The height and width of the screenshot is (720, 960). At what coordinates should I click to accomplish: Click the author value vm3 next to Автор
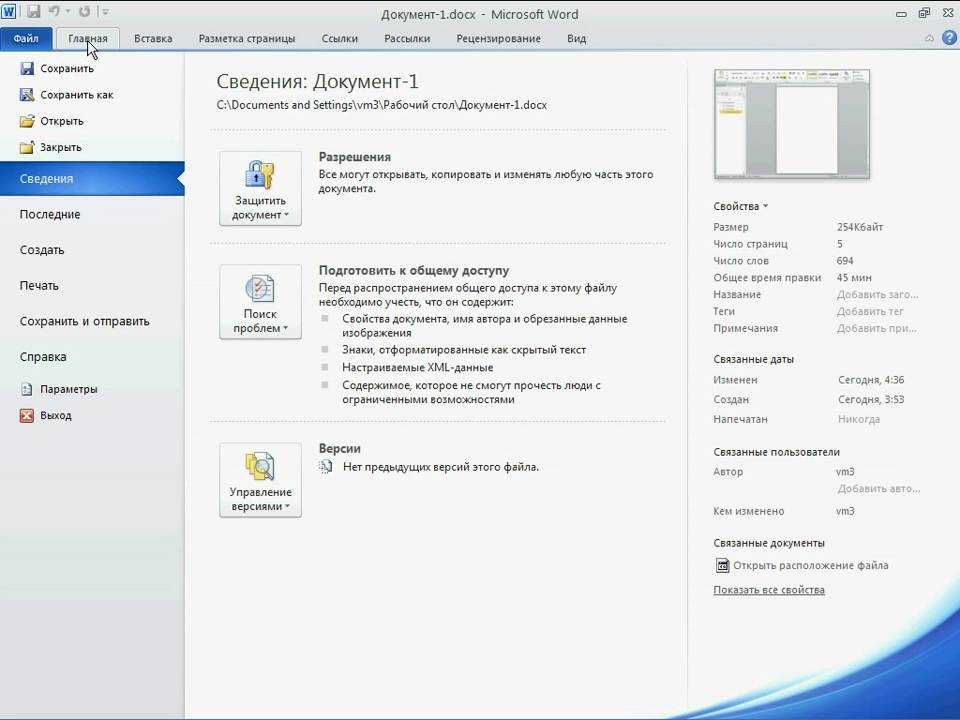(x=846, y=472)
